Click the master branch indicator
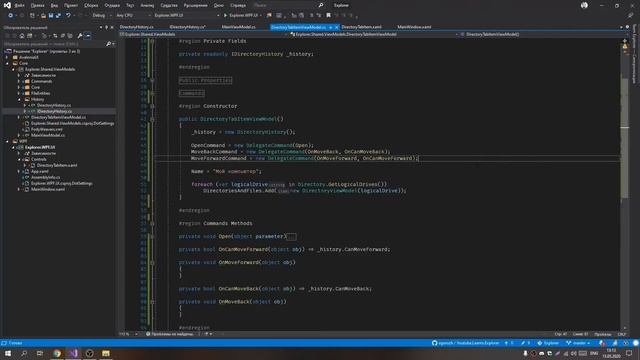640x360 pixels. pos(578,343)
